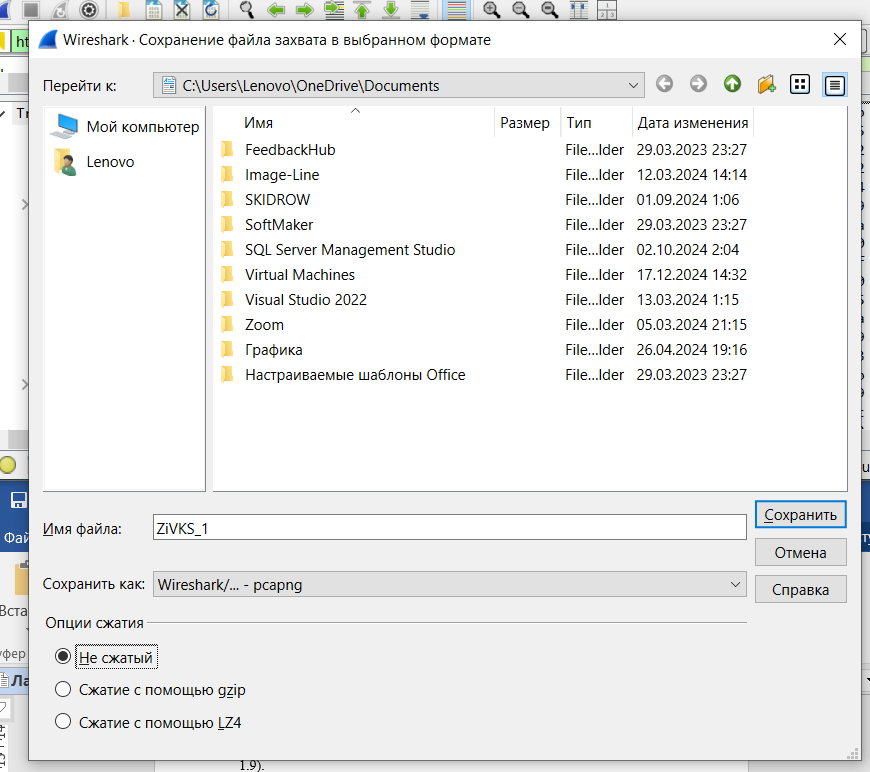
Task: Switch the file dialog to detail view
Action: click(x=834, y=85)
